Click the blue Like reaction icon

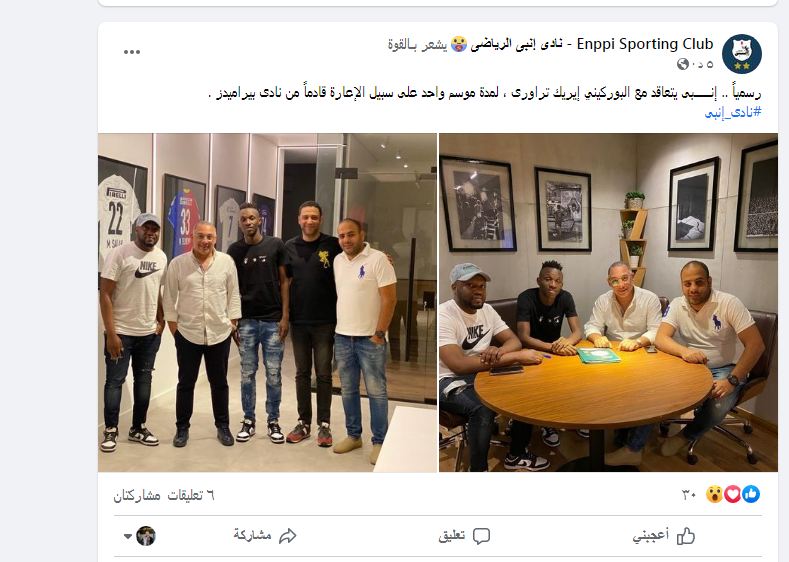pyautogui.click(x=751, y=495)
